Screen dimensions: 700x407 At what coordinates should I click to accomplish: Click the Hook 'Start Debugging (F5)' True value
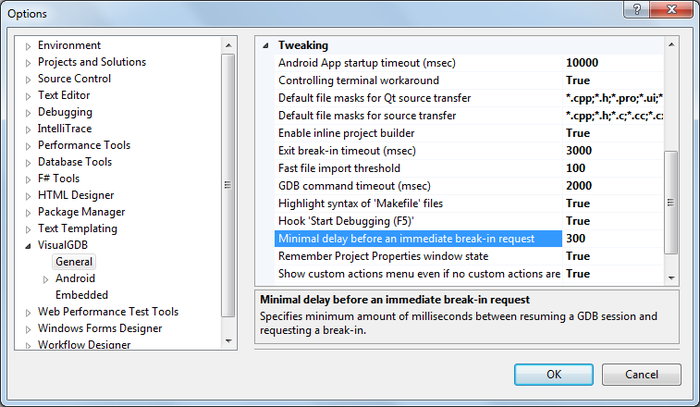pos(613,221)
